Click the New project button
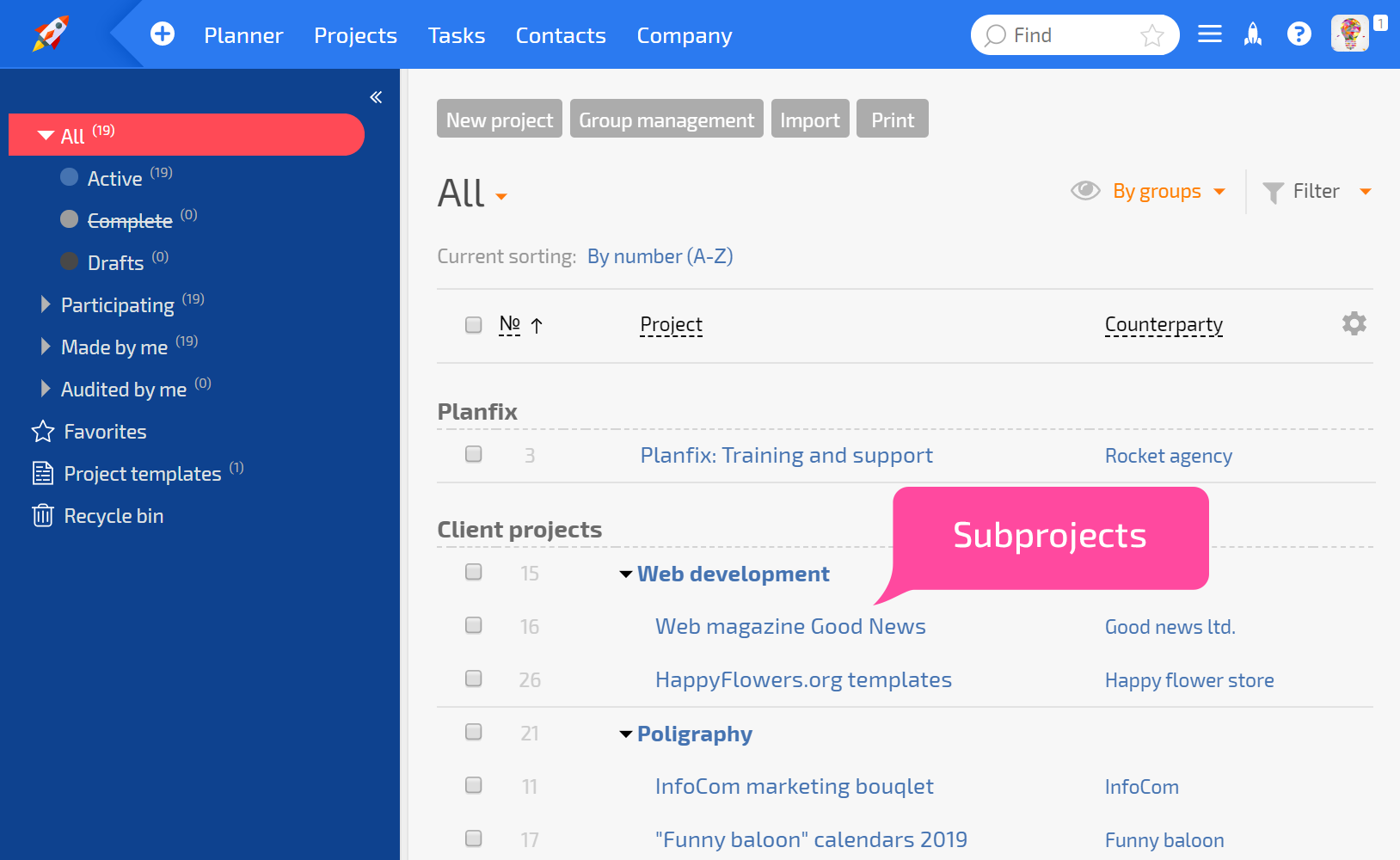Screen dimensions: 1400x860 click(500, 119)
